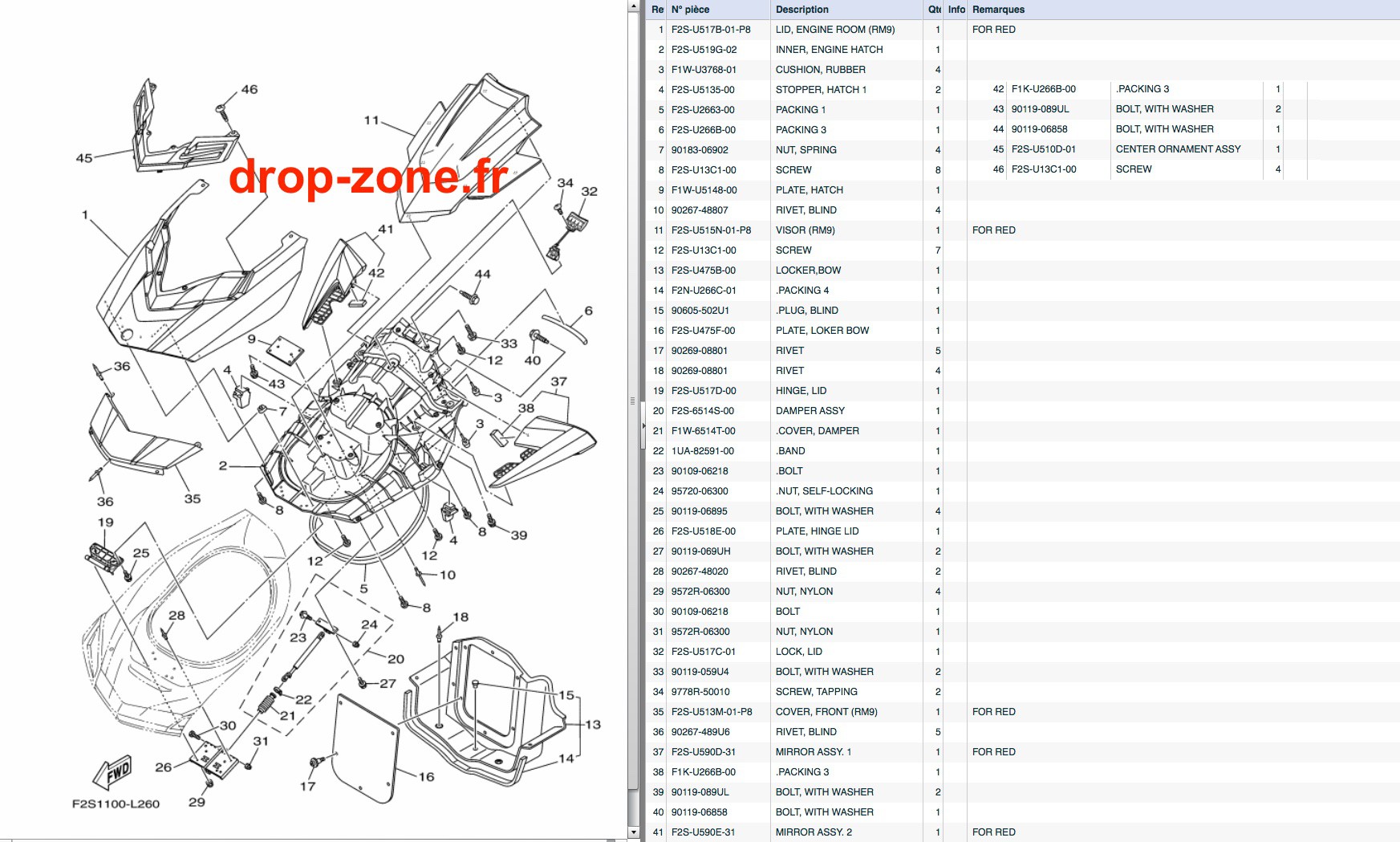Click callout number 45 in the diagram
This screenshot has width=1400, height=842.
(84, 158)
